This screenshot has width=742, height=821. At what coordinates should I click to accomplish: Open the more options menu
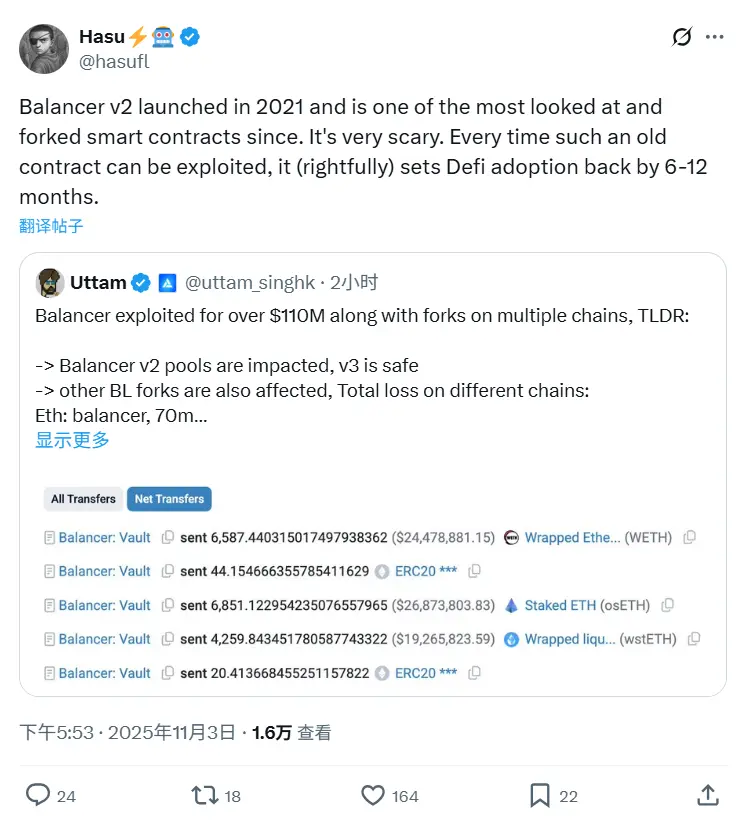pos(716,37)
